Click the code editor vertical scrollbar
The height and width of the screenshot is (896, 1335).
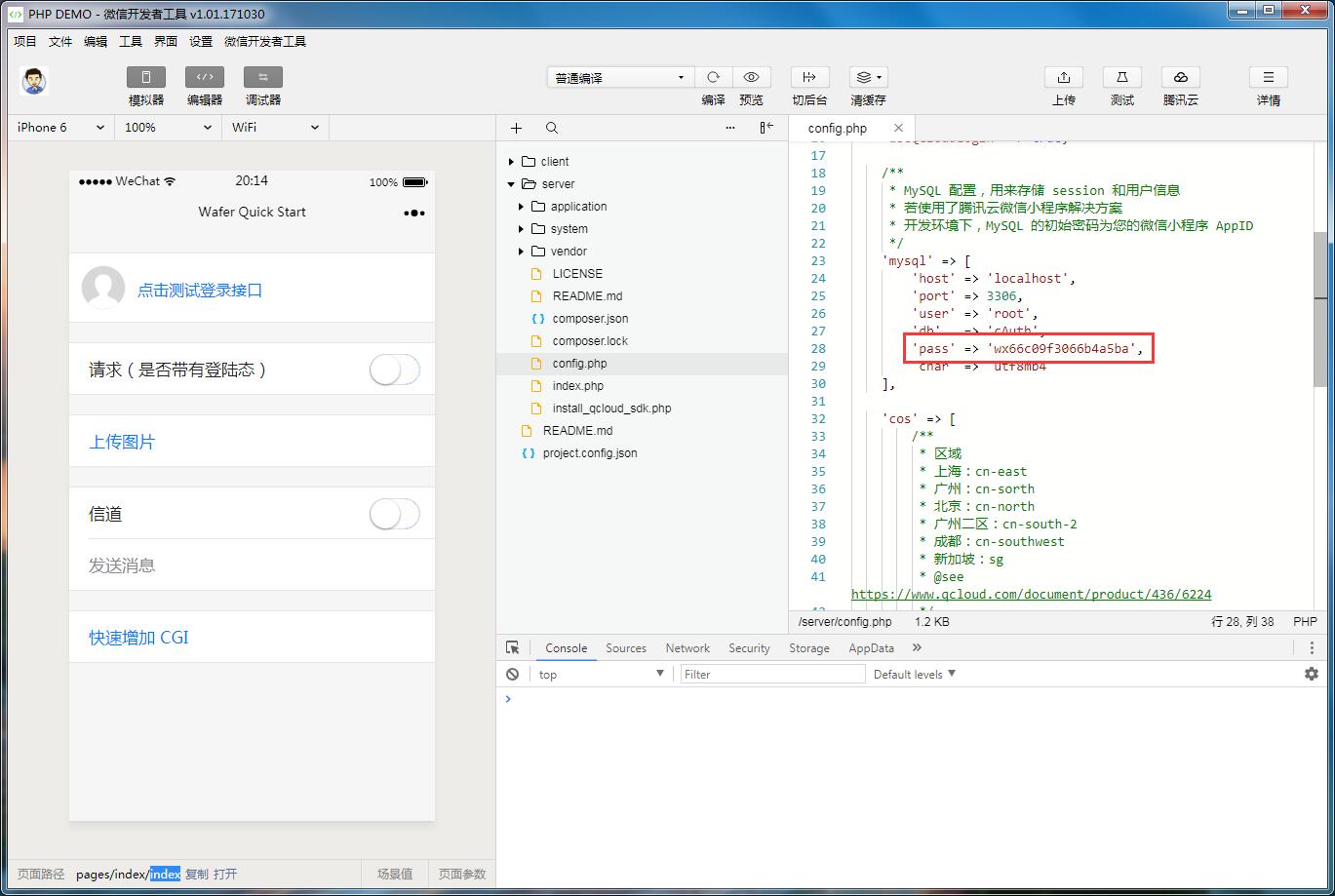pos(1320,309)
